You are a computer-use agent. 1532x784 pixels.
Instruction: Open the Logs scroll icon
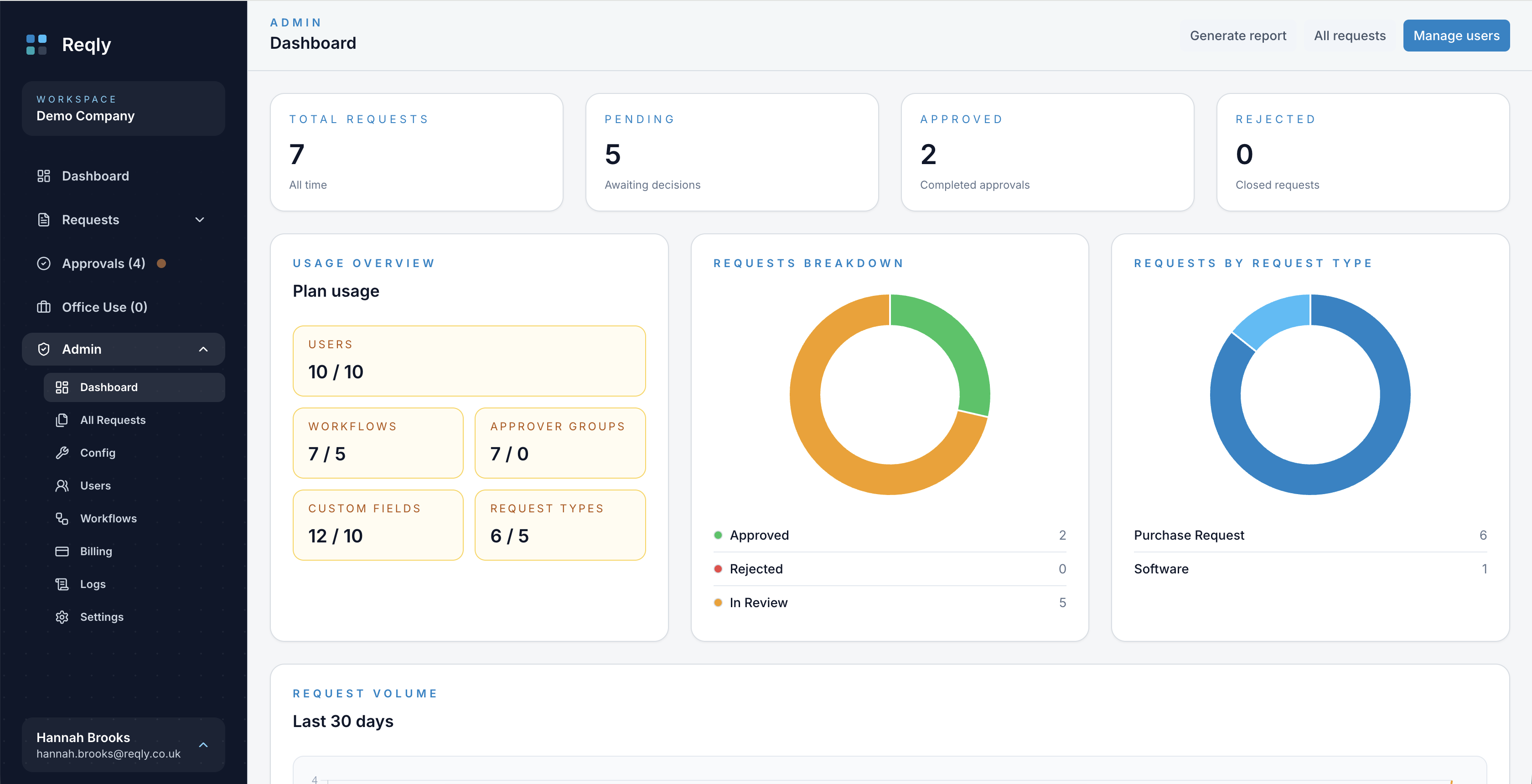coord(62,584)
